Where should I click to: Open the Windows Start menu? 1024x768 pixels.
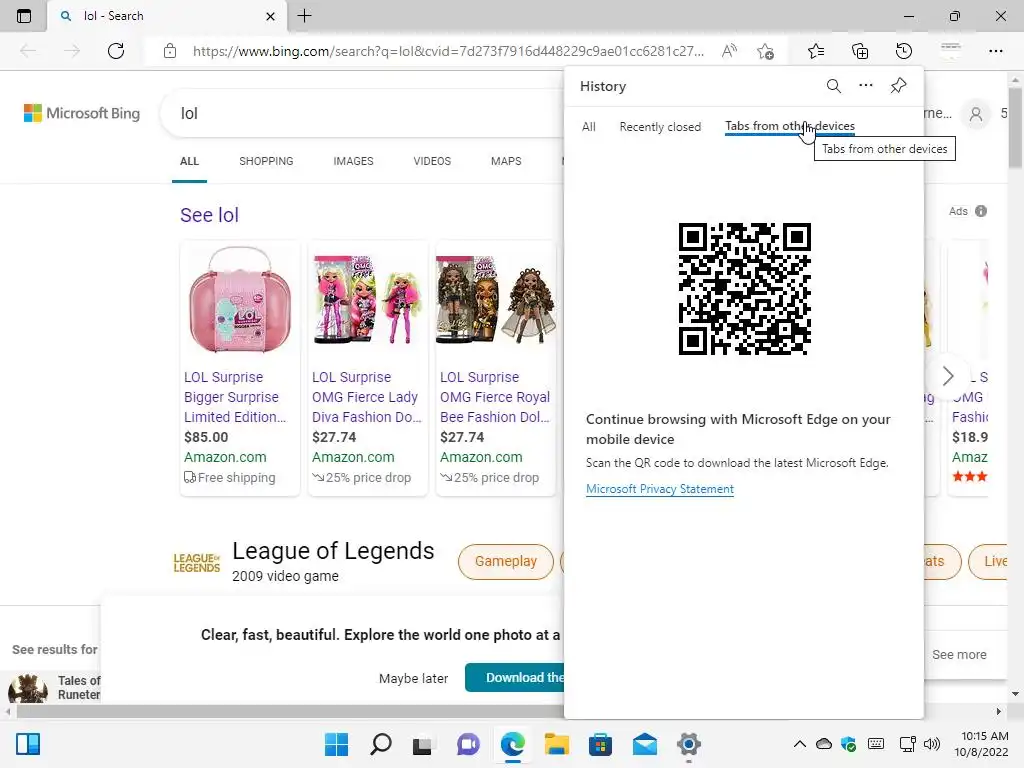[x=336, y=744]
